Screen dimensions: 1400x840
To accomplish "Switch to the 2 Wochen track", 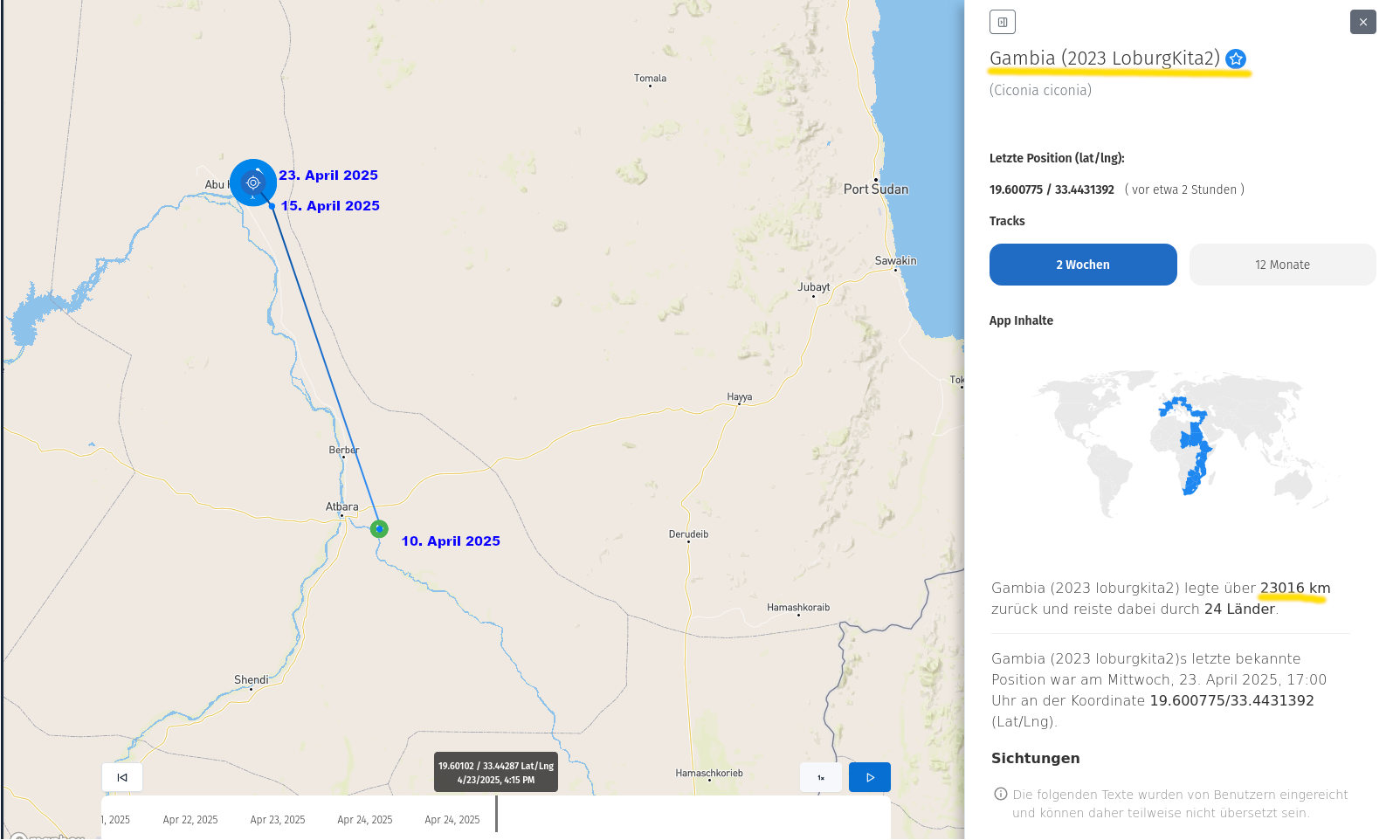I will point(1082,265).
